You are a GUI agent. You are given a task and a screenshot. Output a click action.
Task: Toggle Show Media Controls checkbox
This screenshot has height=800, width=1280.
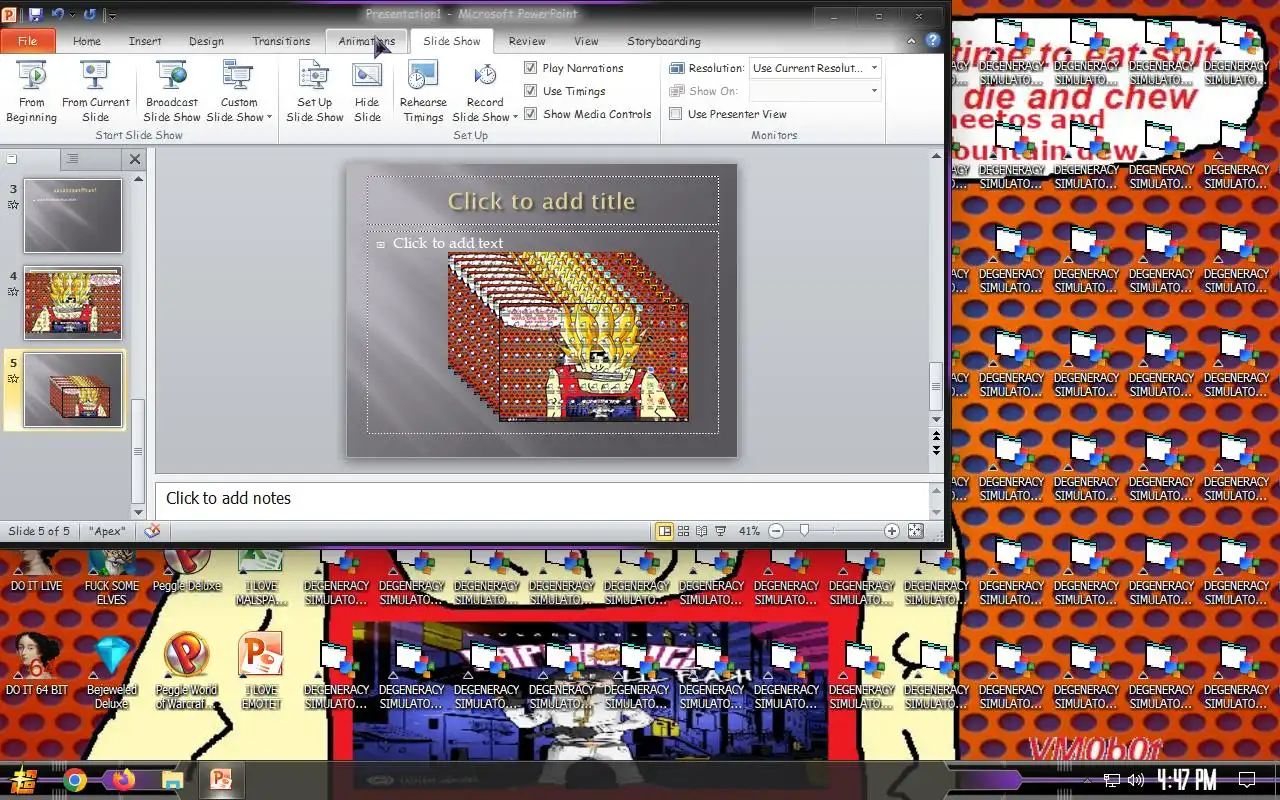[531, 114]
